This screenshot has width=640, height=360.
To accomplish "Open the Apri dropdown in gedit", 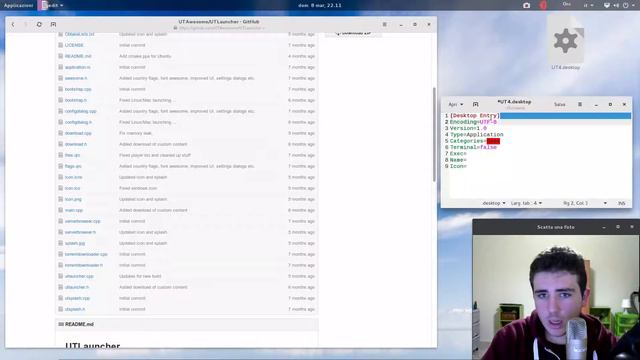I will click(x=456, y=105).
